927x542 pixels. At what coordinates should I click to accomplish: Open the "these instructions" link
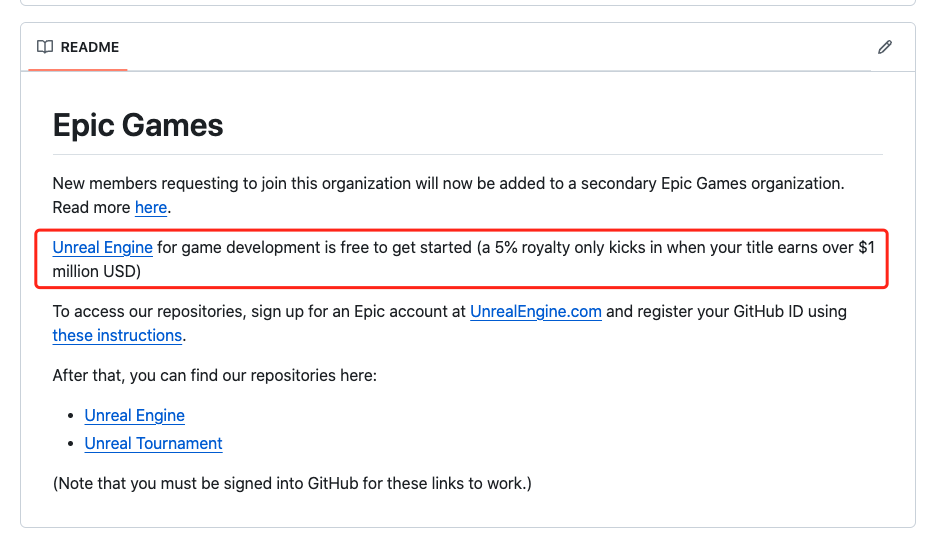(117, 335)
